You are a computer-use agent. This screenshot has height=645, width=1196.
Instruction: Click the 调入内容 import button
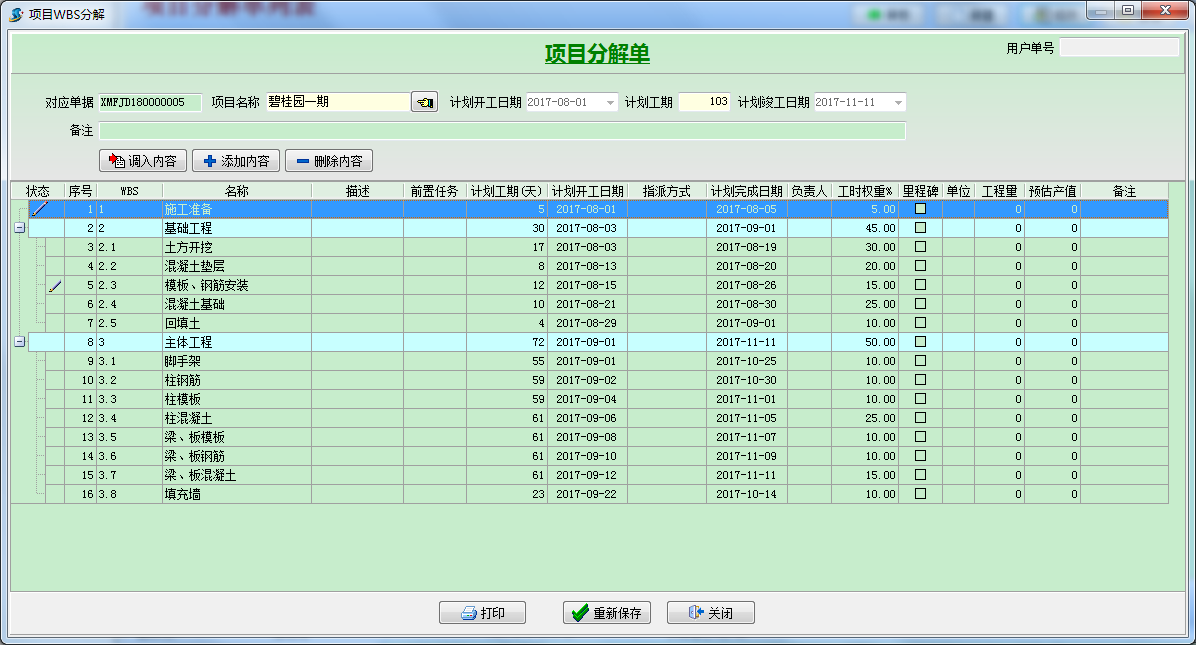pos(143,161)
